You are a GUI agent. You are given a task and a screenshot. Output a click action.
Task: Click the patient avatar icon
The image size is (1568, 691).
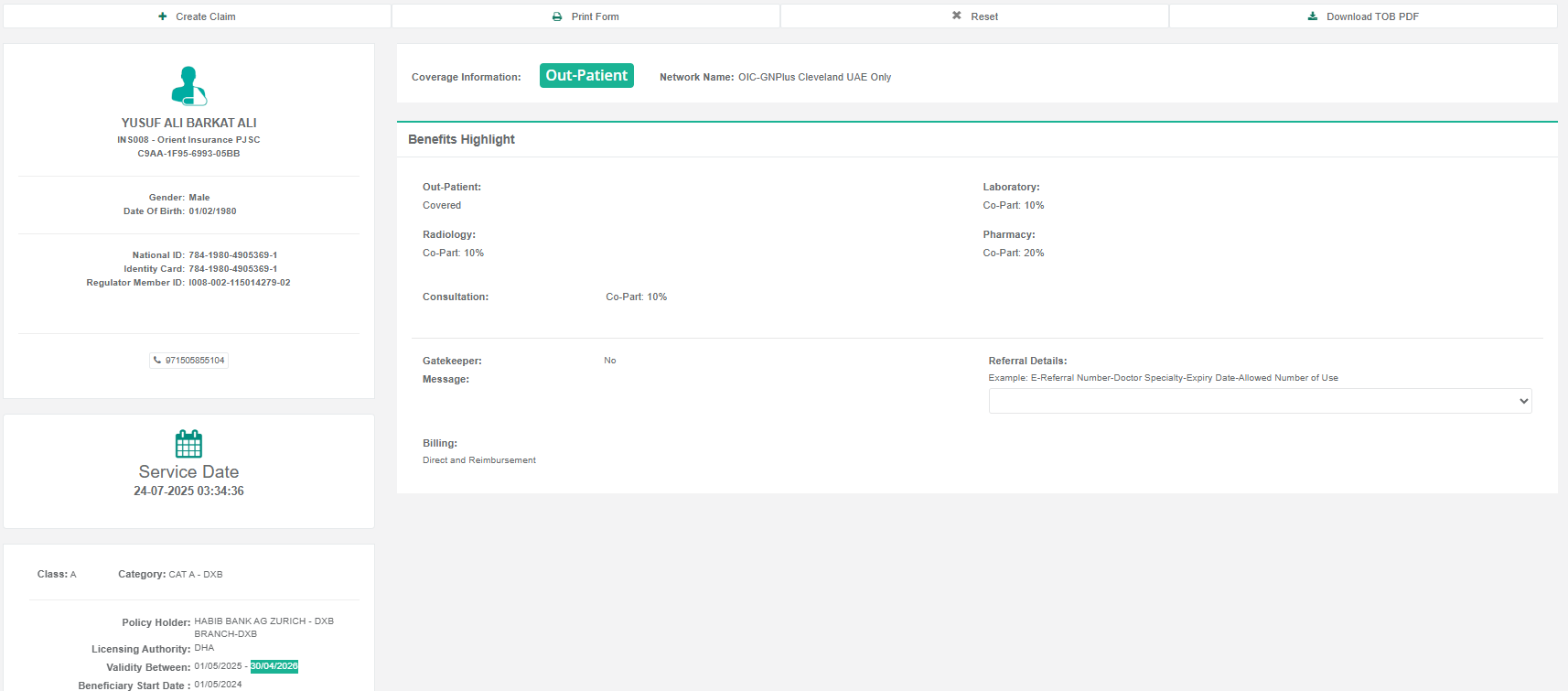click(188, 86)
